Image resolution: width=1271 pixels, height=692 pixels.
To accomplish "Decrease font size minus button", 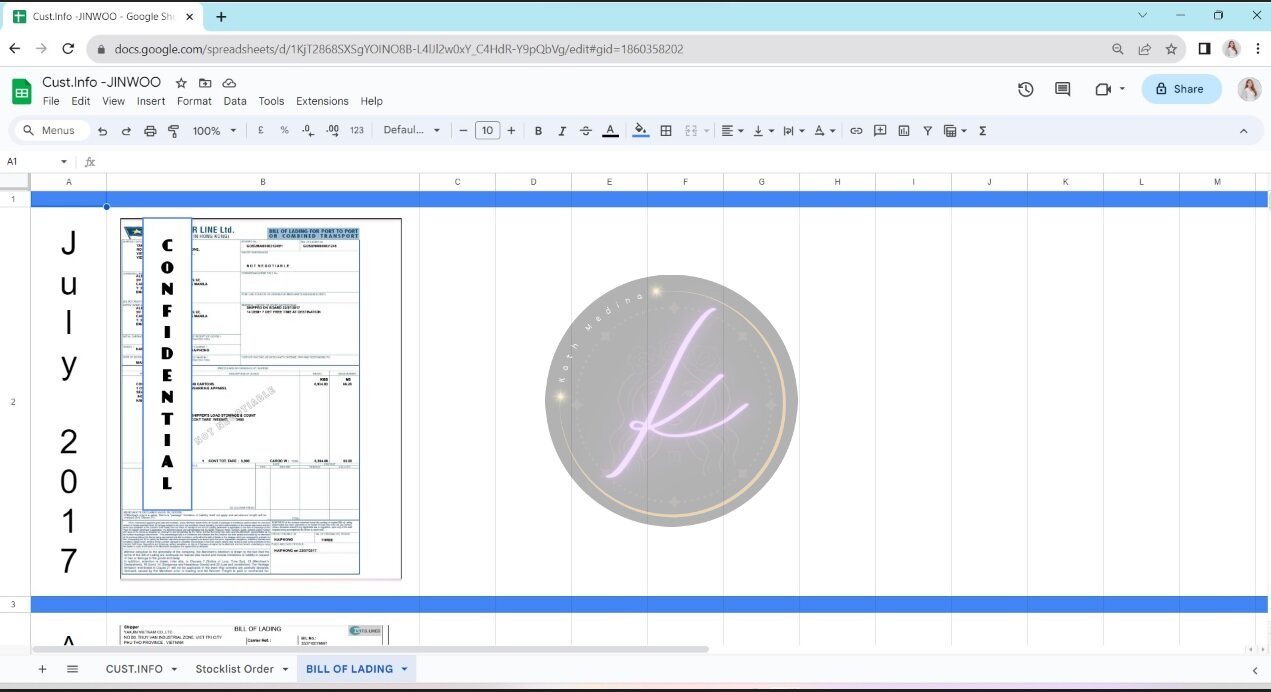I will (463, 131).
